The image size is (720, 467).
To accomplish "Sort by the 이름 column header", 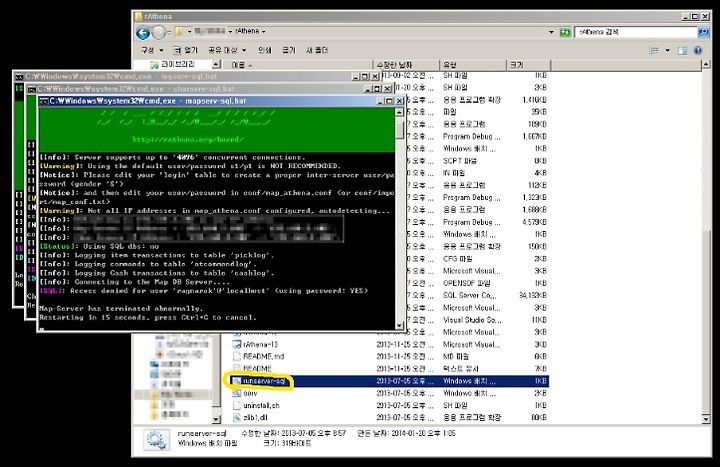I will coord(298,65).
